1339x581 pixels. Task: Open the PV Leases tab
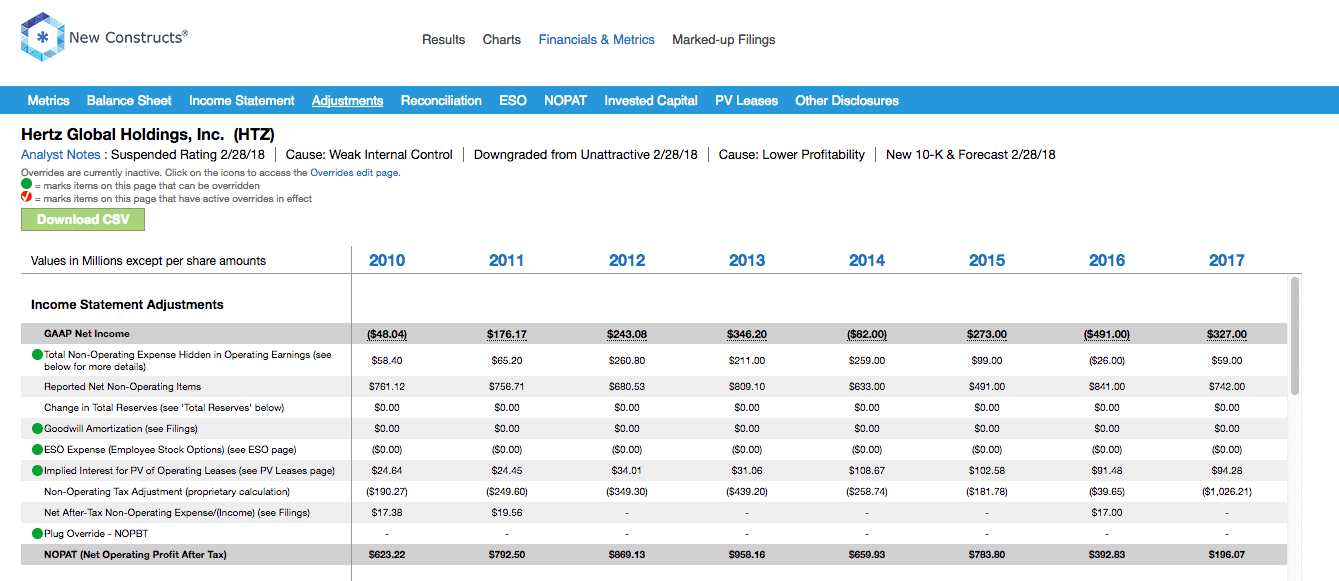point(746,100)
